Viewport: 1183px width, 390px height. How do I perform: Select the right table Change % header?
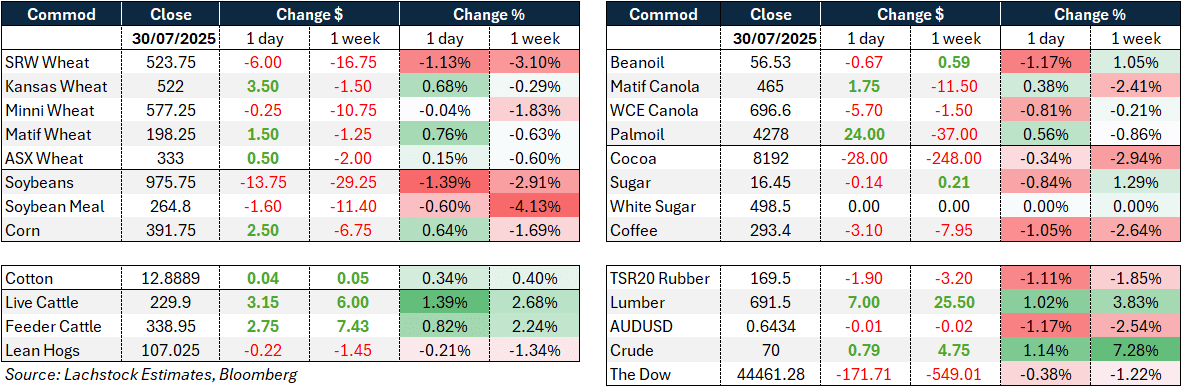tap(1090, 14)
